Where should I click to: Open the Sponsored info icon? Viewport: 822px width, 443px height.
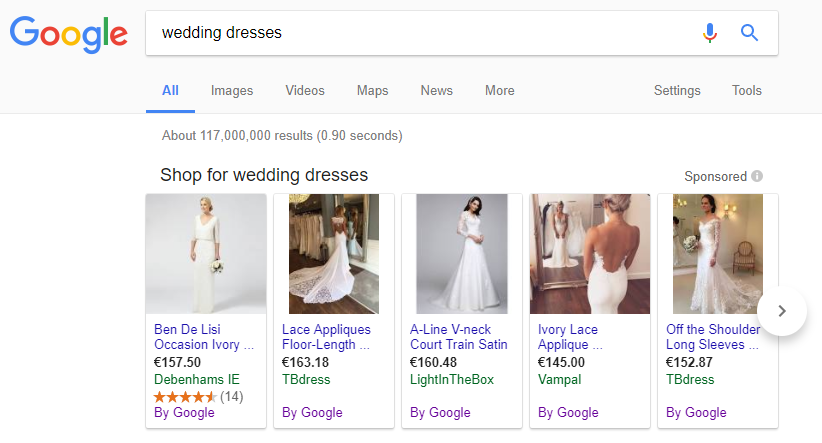pos(757,176)
